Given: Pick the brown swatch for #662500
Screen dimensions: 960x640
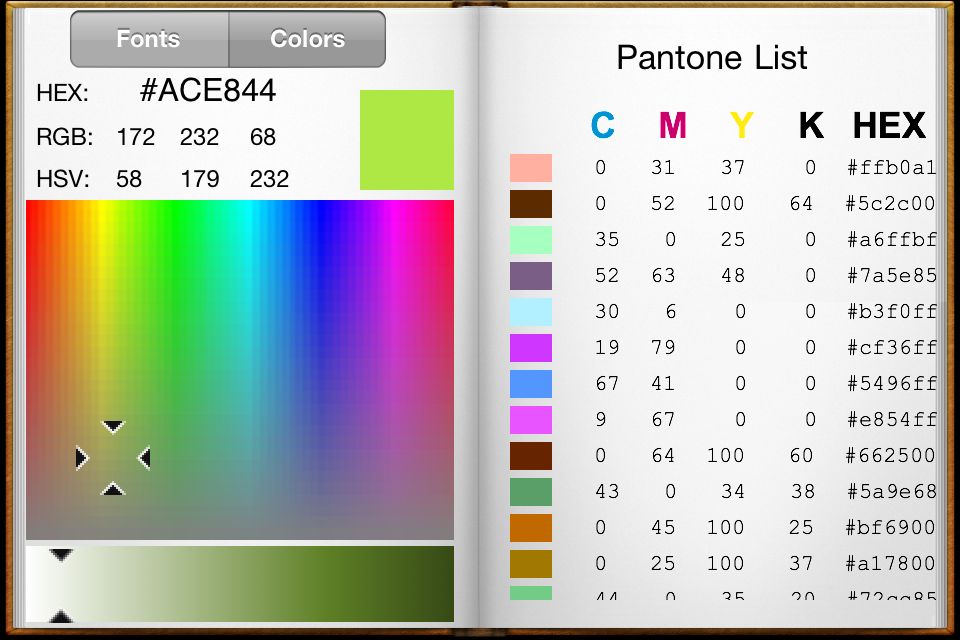Looking at the screenshot, I should pyautogui.click(x=531, y=456).
